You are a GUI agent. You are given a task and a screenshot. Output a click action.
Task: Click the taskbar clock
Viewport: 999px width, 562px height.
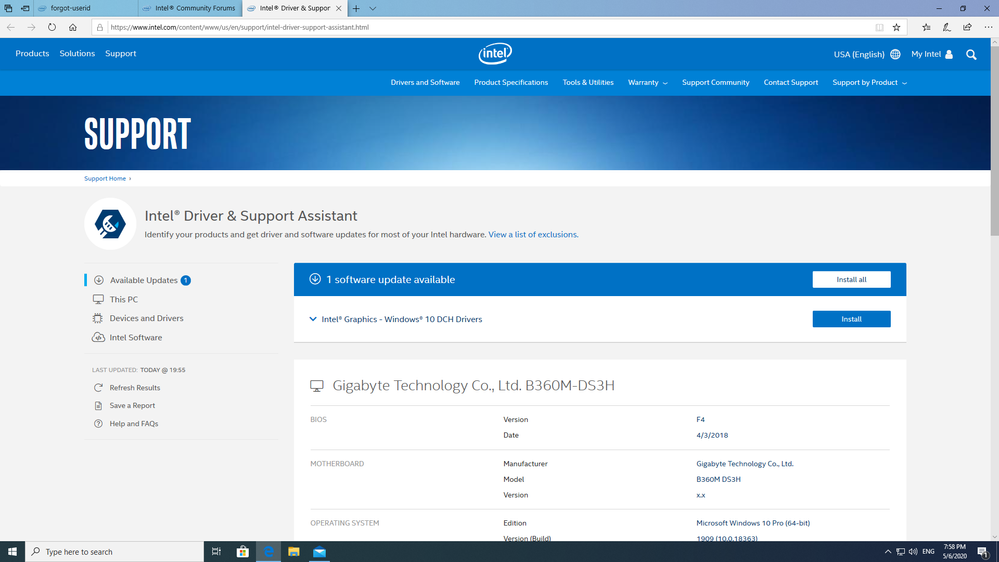pyautogui.click(x=955, y=552)
